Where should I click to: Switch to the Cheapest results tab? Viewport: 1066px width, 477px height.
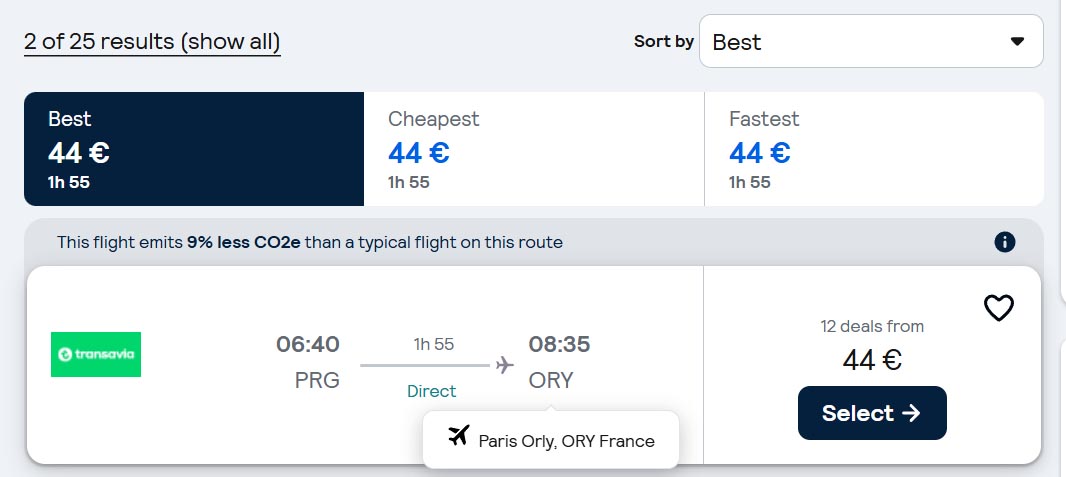(534, 149)
